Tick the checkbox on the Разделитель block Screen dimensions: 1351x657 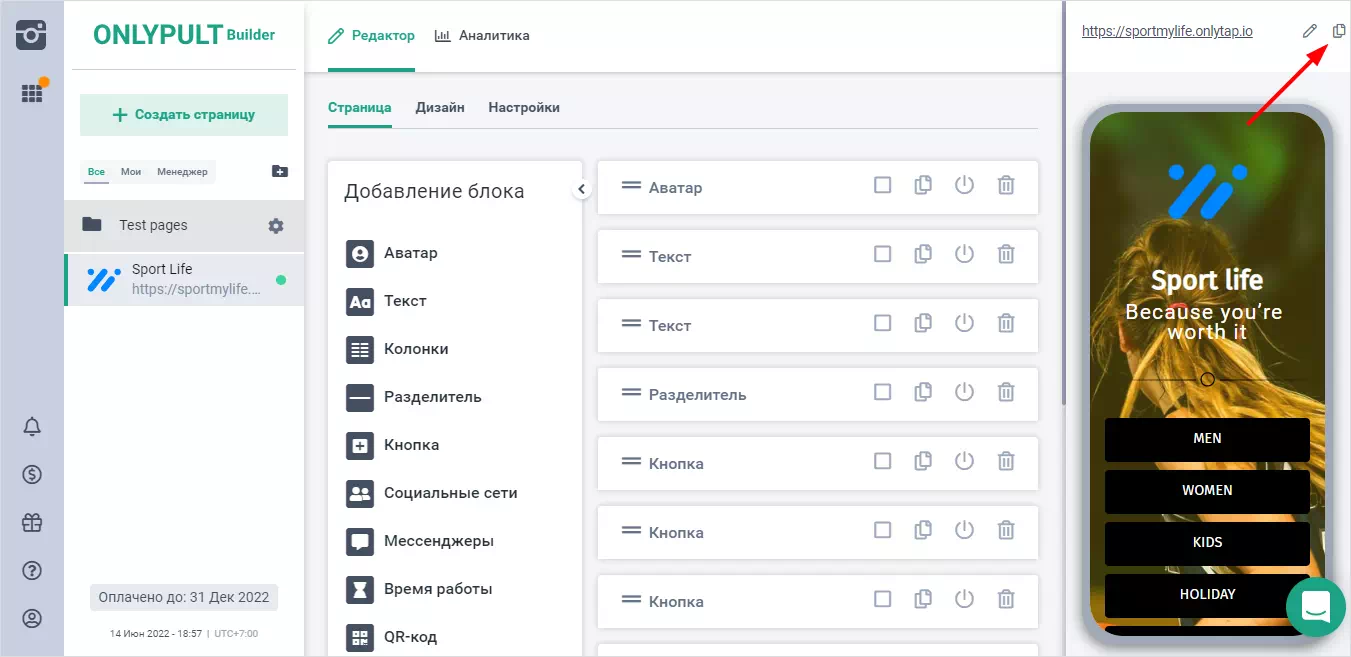(882, 393)
